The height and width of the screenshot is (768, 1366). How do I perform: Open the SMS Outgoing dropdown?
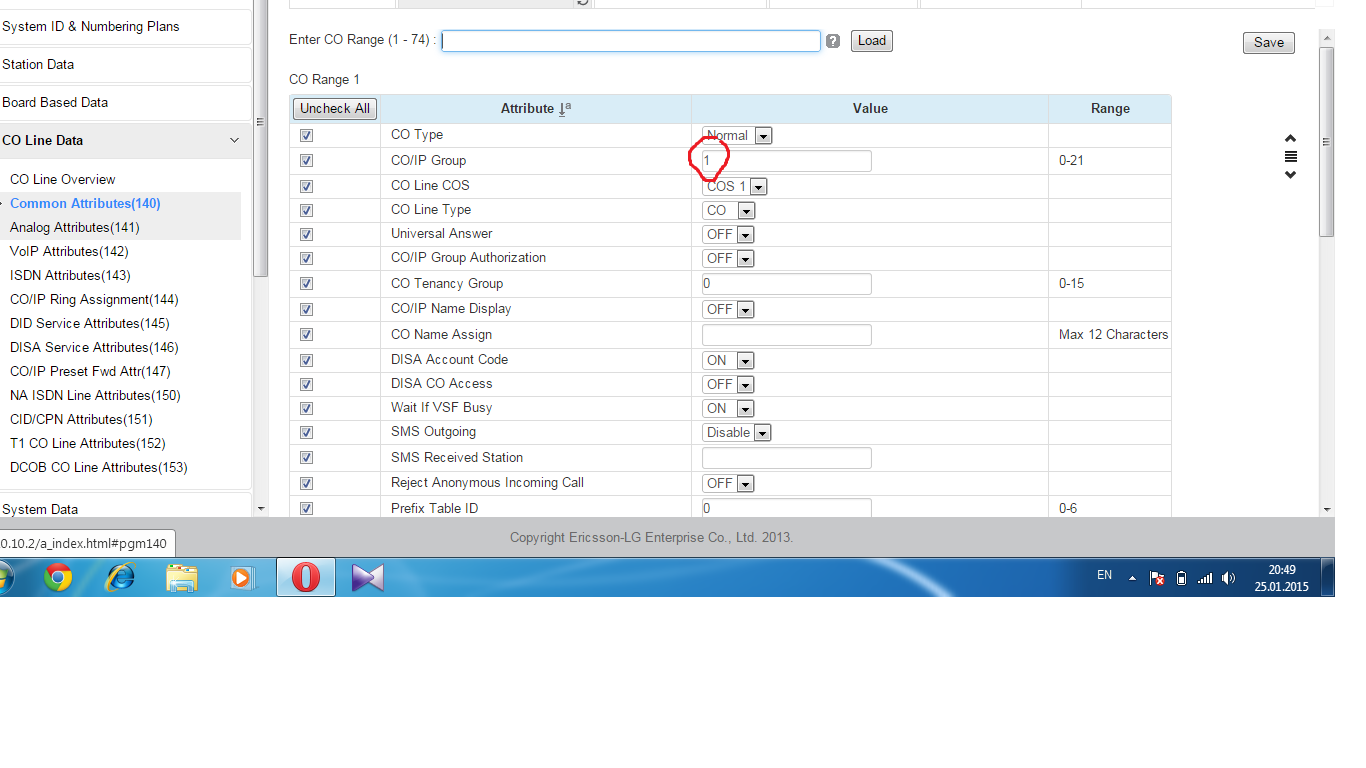737,433
